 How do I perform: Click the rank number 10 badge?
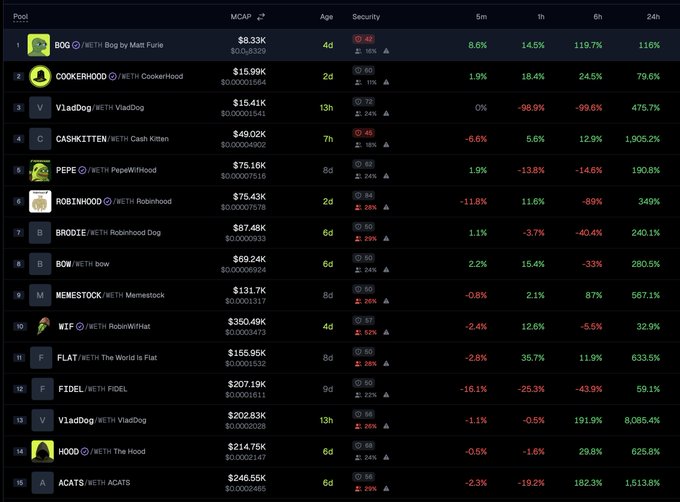(x=20, y=326)
